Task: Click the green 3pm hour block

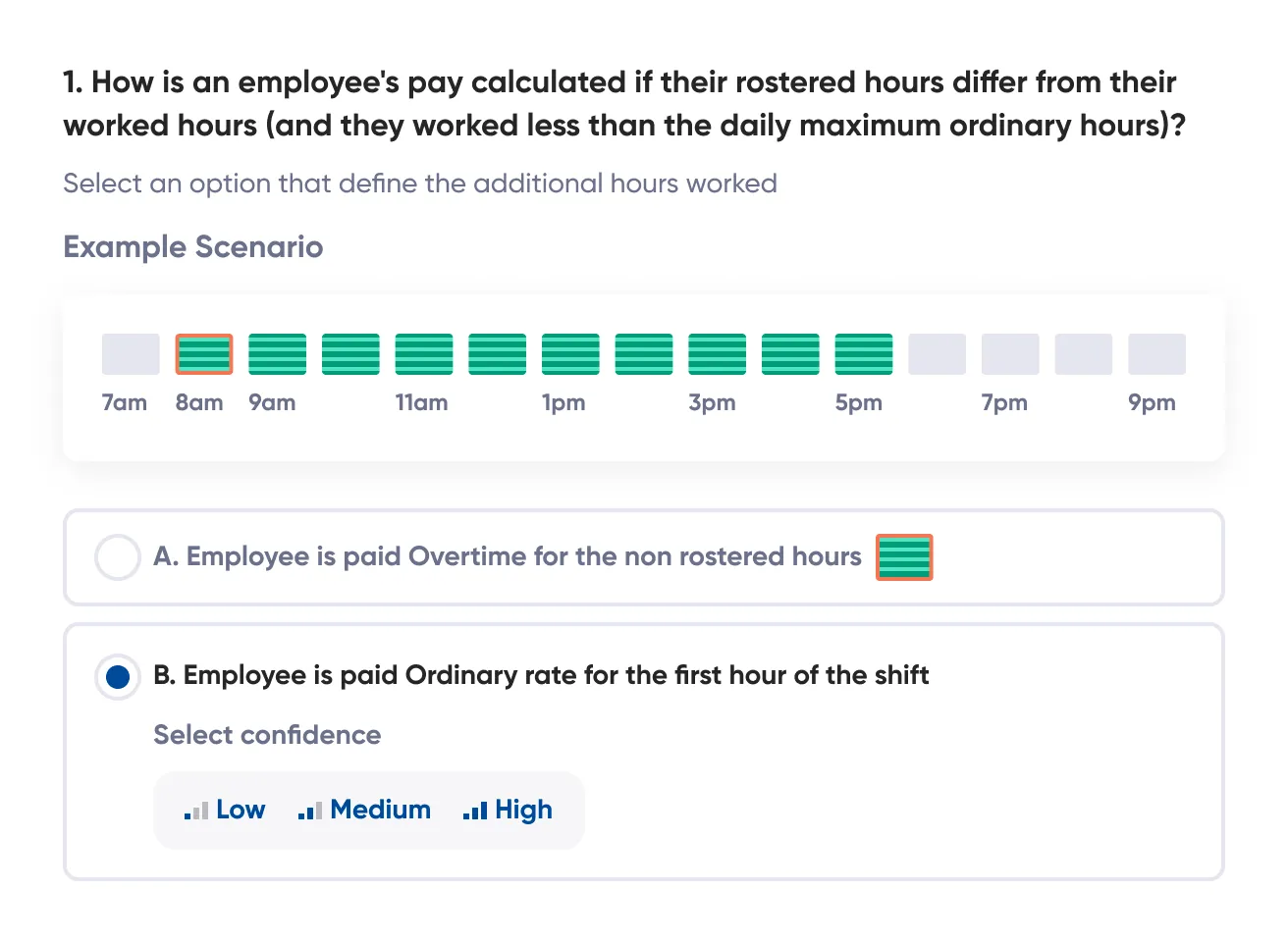Action: tap(717, 354)
